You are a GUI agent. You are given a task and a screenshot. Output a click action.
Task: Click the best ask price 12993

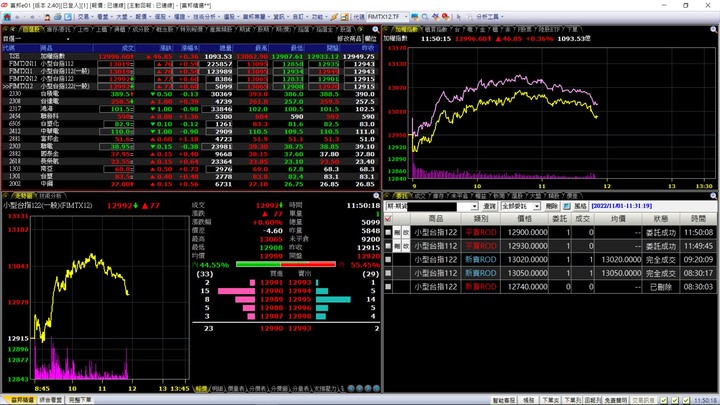300,283
